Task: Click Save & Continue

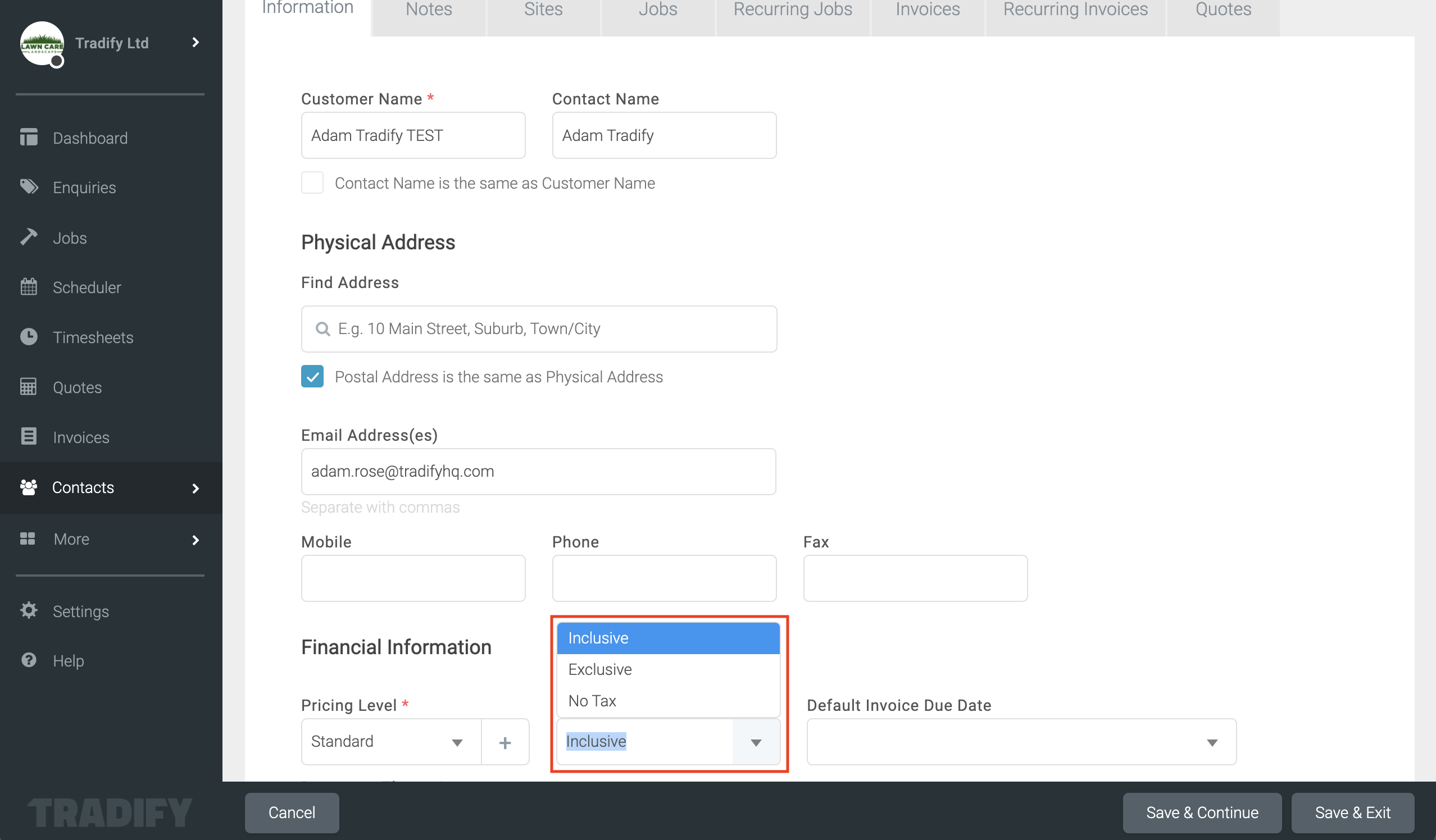Action: point(1202,812)
